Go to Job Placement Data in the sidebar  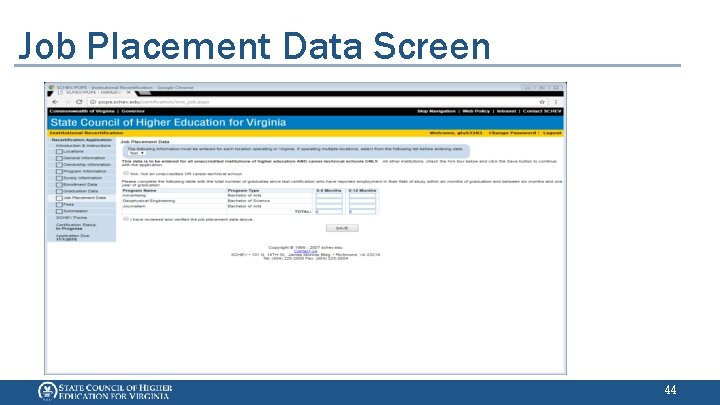[x=84, y=198]
